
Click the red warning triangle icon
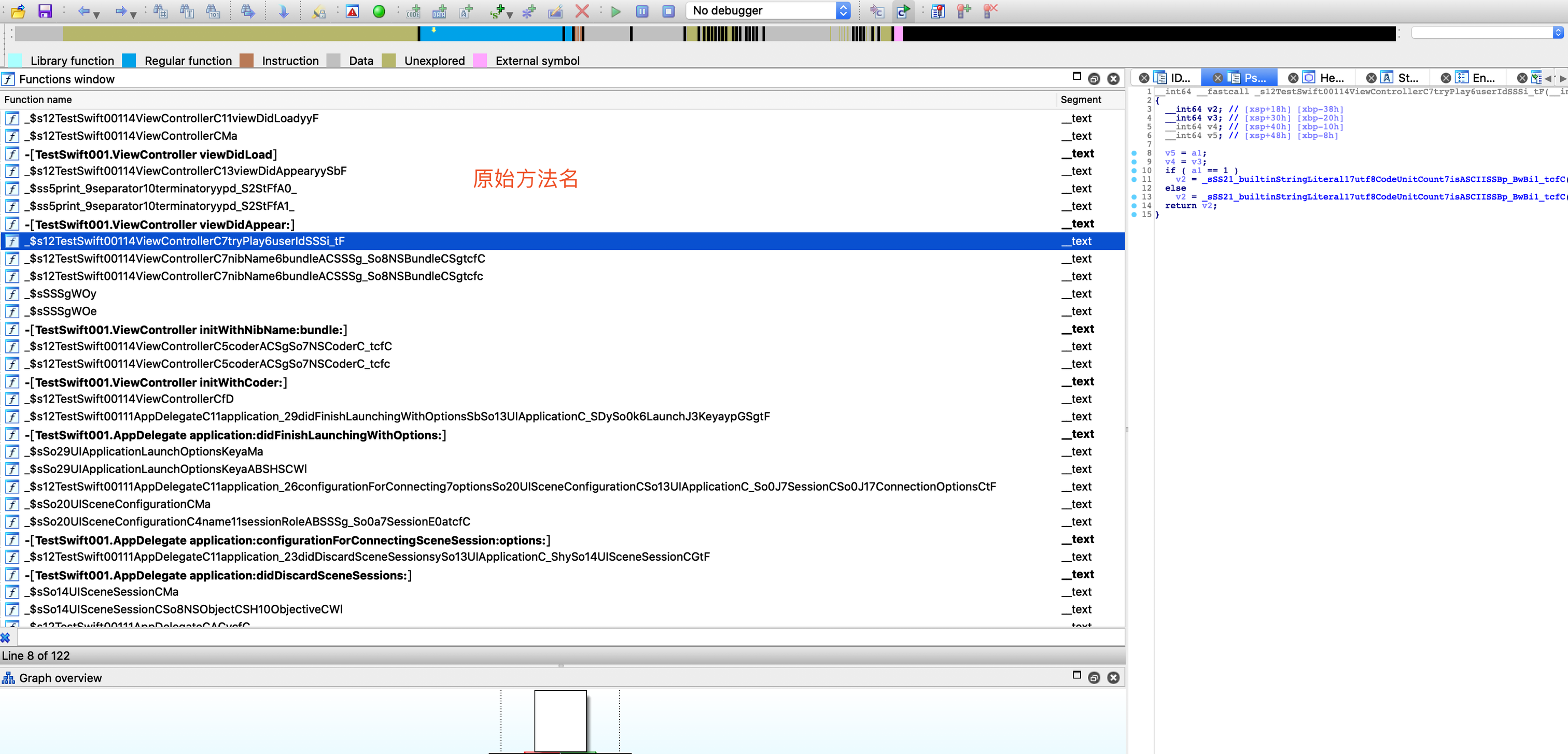[352, 11]
